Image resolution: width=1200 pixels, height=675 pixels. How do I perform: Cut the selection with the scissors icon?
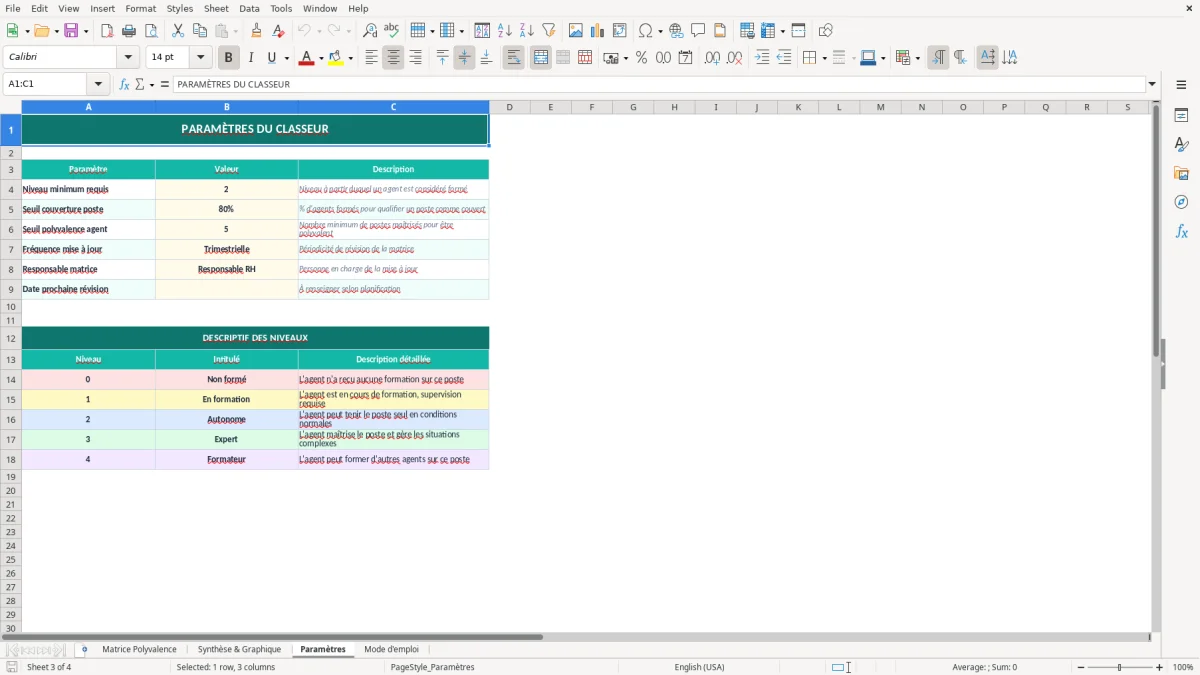178,31
